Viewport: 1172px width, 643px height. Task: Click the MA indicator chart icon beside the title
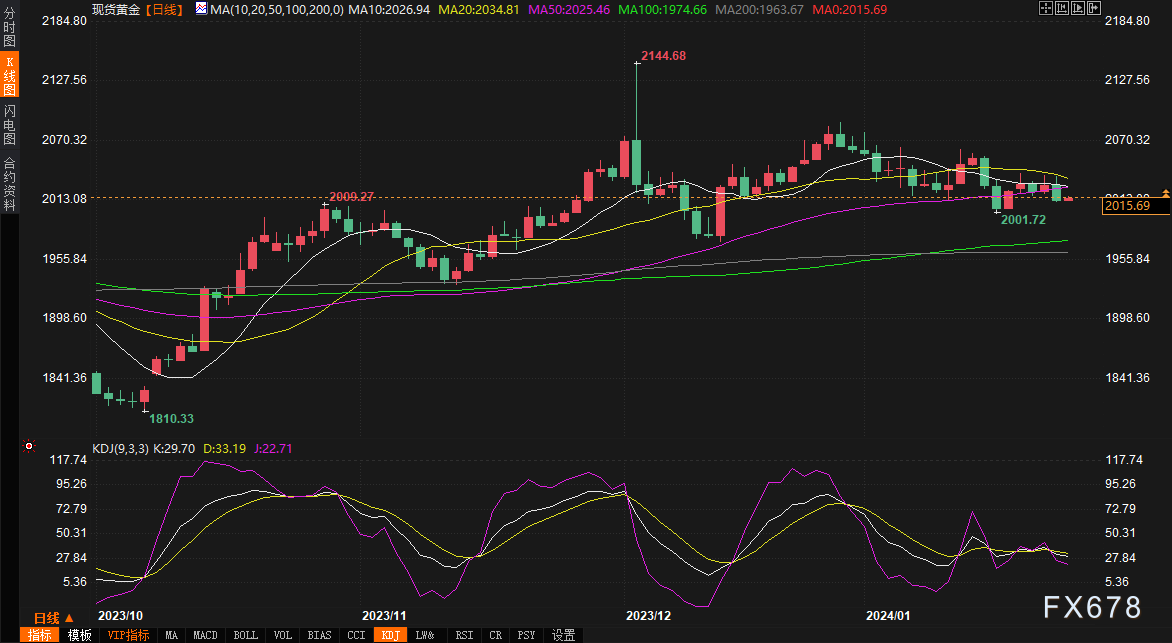coord(201,9)
